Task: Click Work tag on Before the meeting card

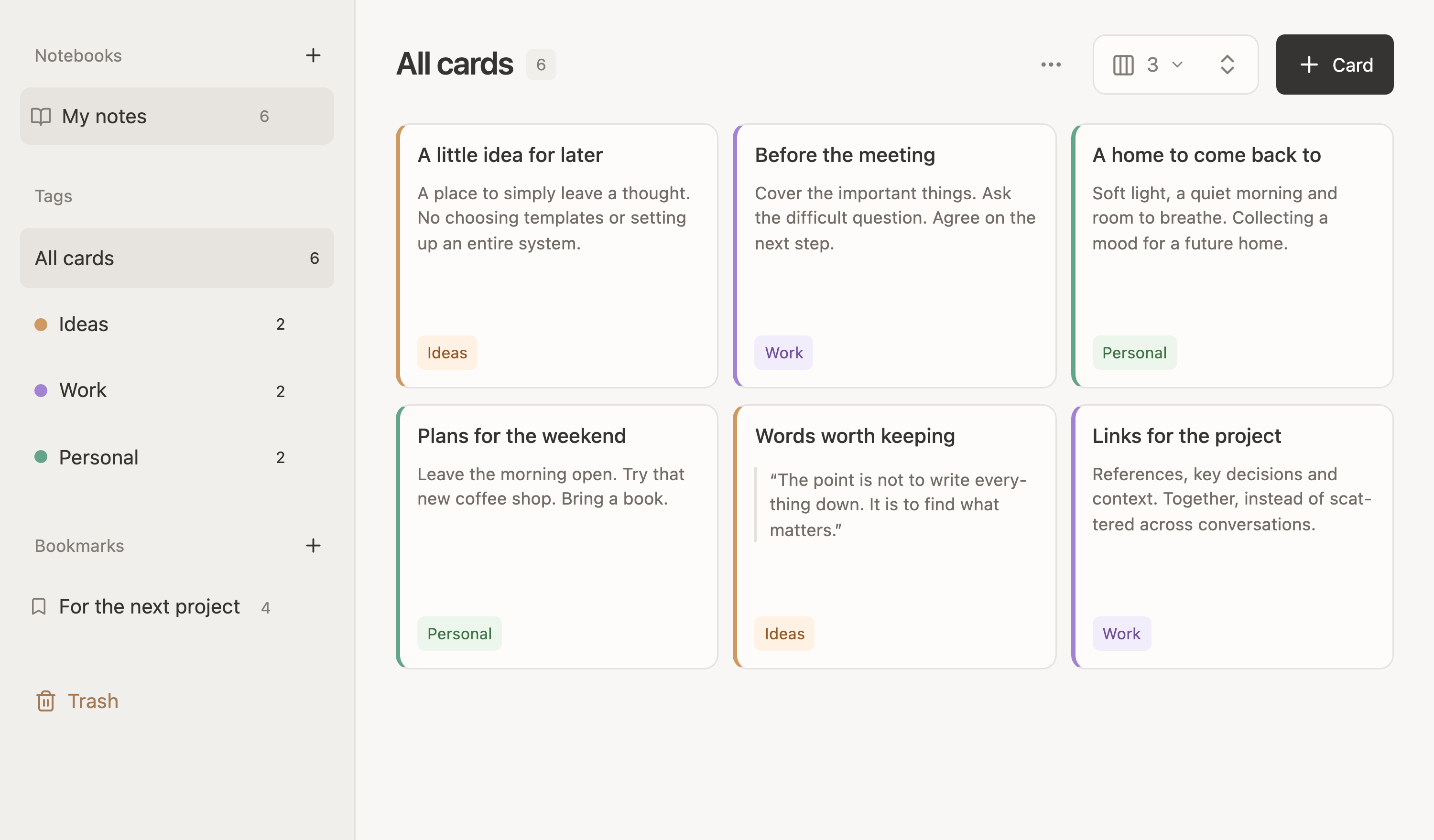Action: [x=783, y=353]
